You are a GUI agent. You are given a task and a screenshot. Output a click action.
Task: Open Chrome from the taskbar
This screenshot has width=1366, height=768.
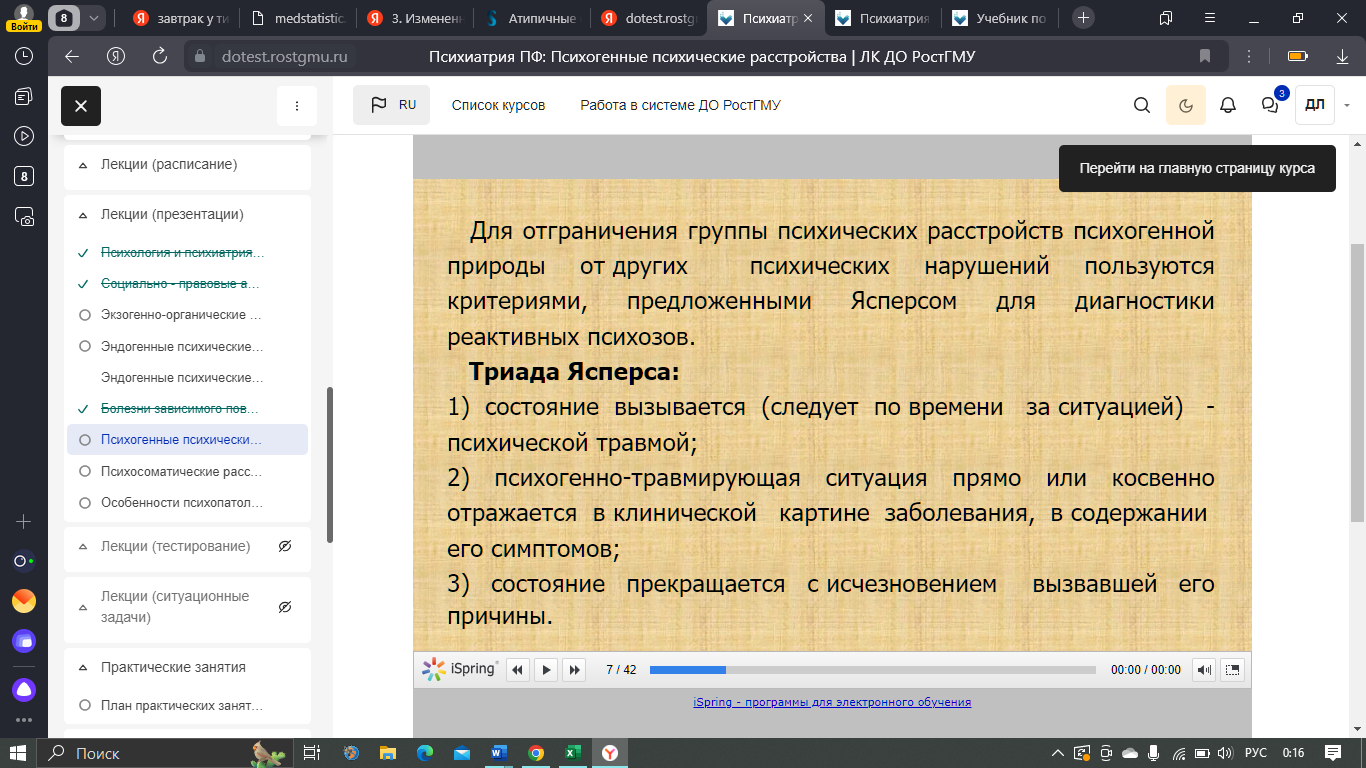tap(535, 753)
